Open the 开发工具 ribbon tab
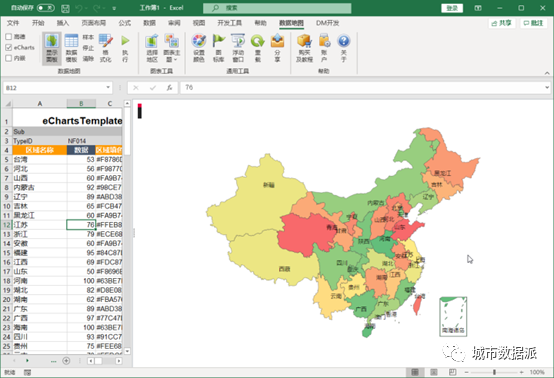Screen dimensions: 554x378 [230, 23]
